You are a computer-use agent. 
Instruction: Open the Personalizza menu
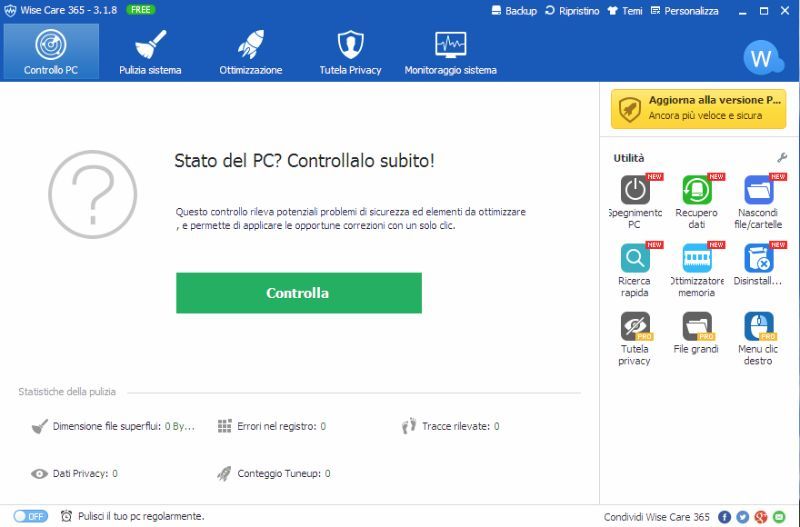pyautogui.click(x=685, y=11)
